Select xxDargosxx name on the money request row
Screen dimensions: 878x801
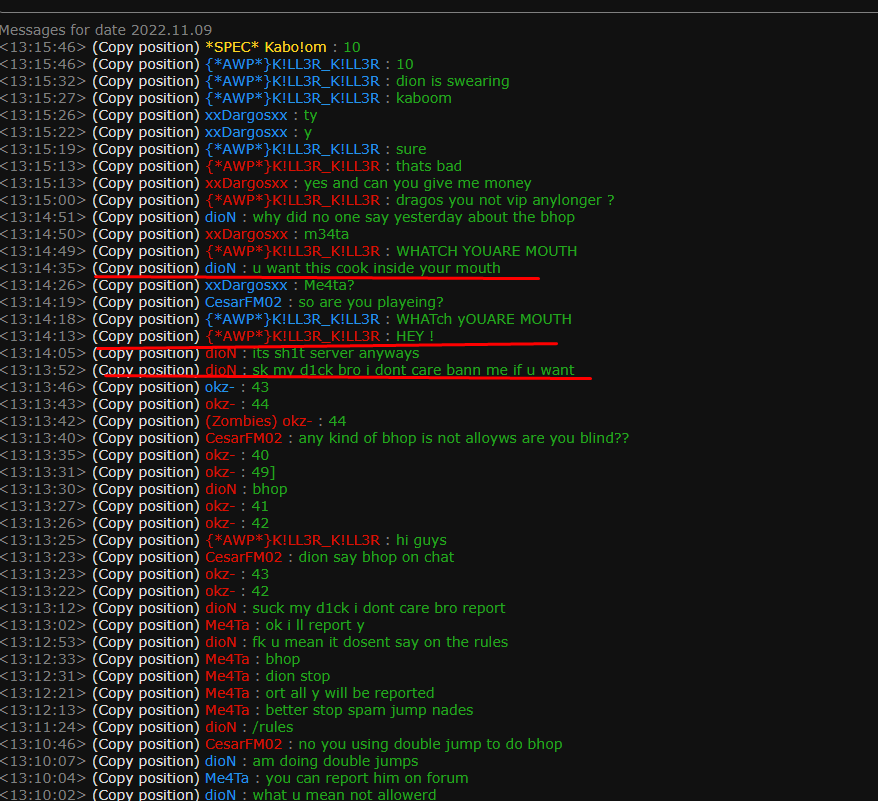(246, 183)
